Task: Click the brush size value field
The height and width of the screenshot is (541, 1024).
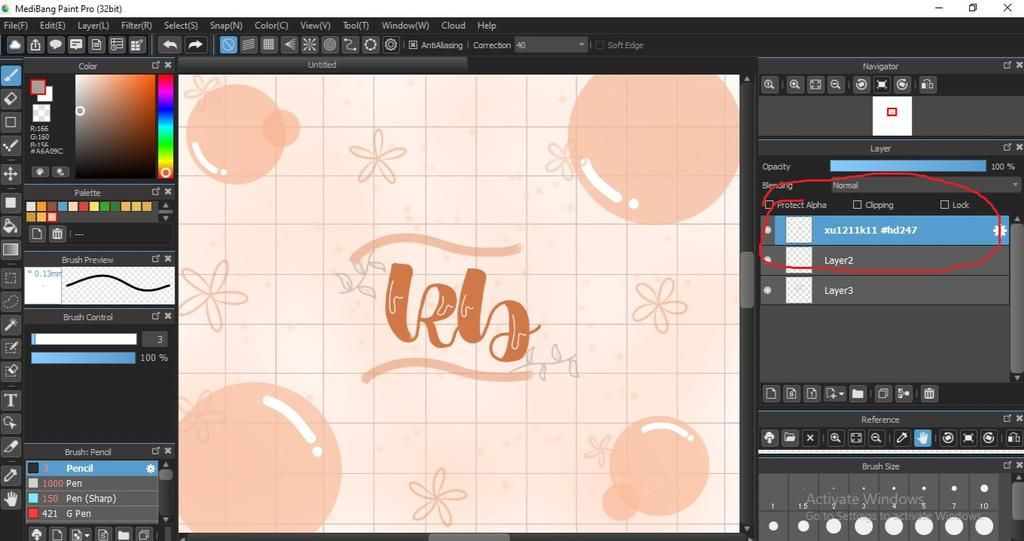Action: (154, 339)
